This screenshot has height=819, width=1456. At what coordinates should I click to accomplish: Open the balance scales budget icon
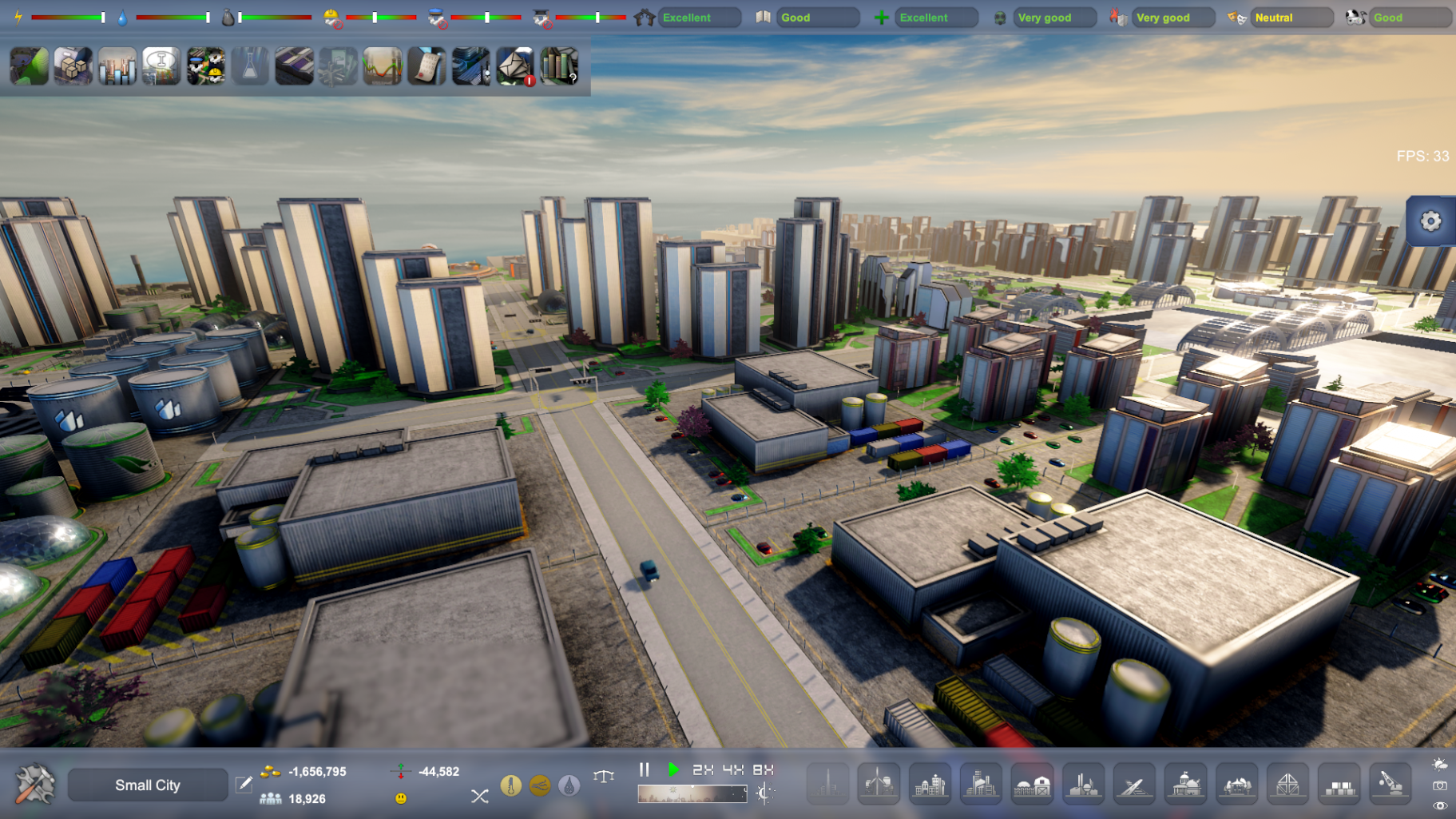(x=604, y=775)
